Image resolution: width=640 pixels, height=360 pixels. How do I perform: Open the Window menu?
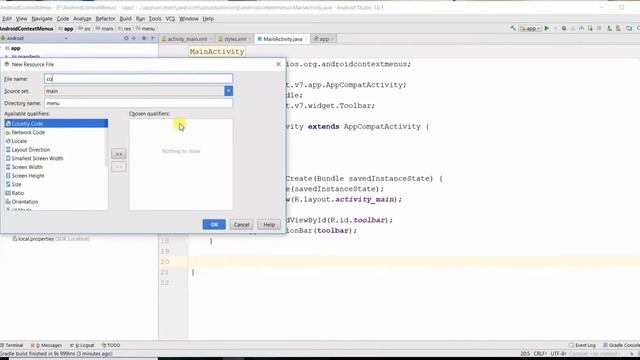pyautogui.click(x=189, y=19)
